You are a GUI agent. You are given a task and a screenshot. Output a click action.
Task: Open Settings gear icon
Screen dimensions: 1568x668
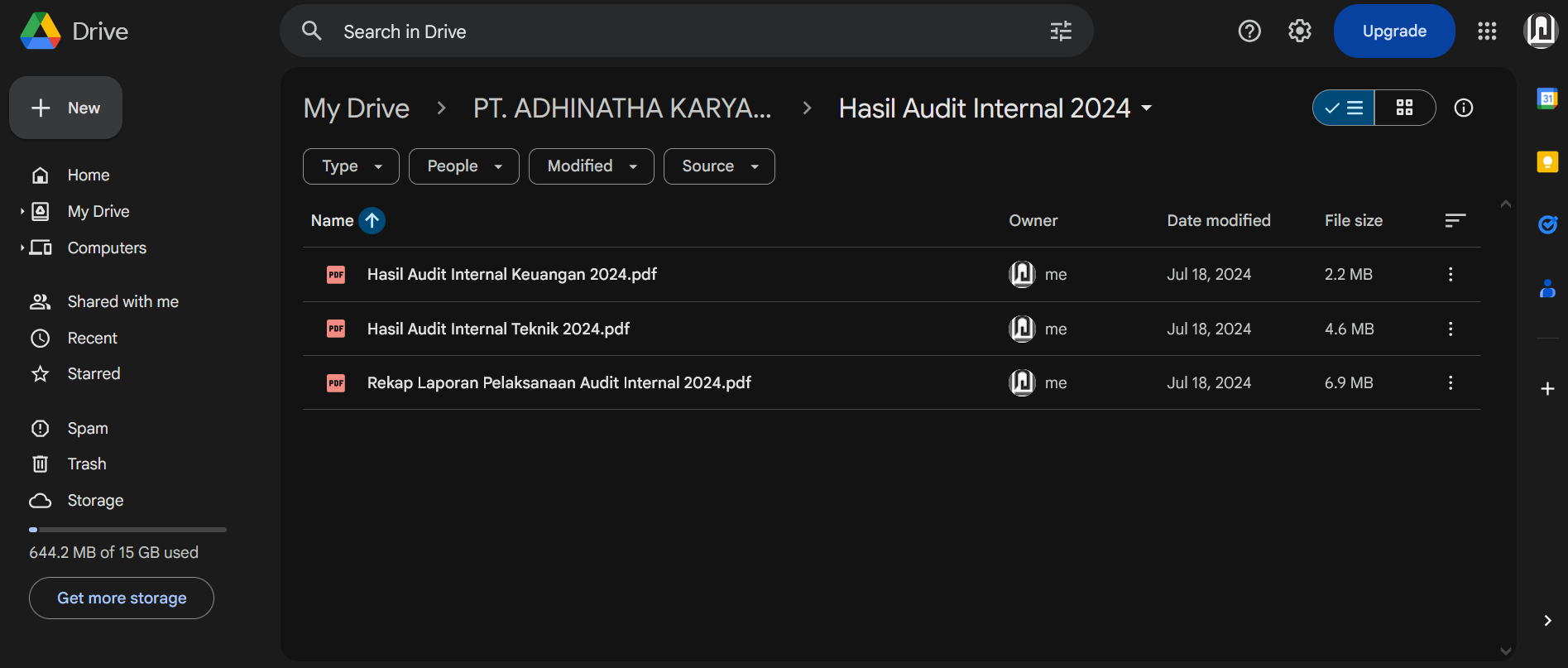click(x=1299, y=31)
